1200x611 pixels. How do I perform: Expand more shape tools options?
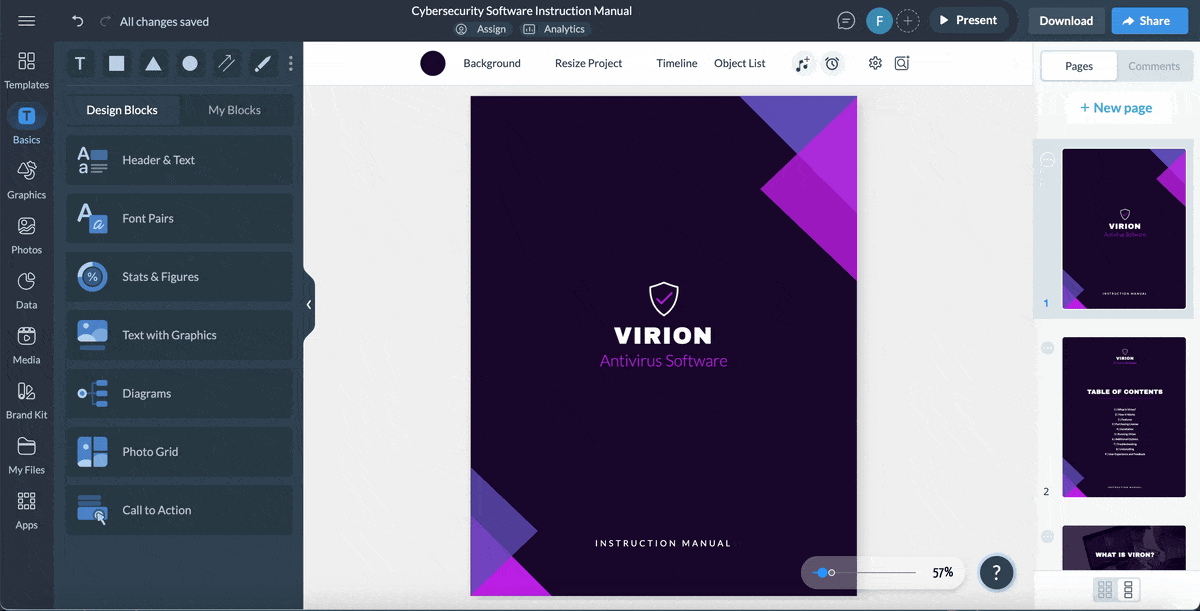pyautogui.click(x=291, y=64)
